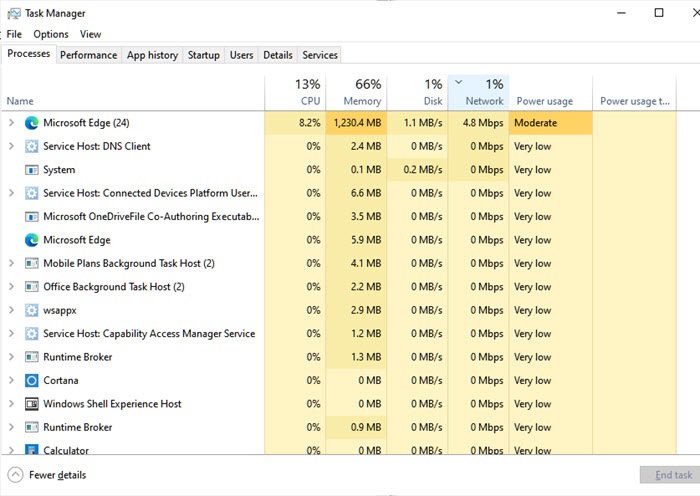The width and height of the screenshot is (700, 496).
Task: Sort by Power usage trend column header
Action: pyautogui.click(x=634, y=93)
